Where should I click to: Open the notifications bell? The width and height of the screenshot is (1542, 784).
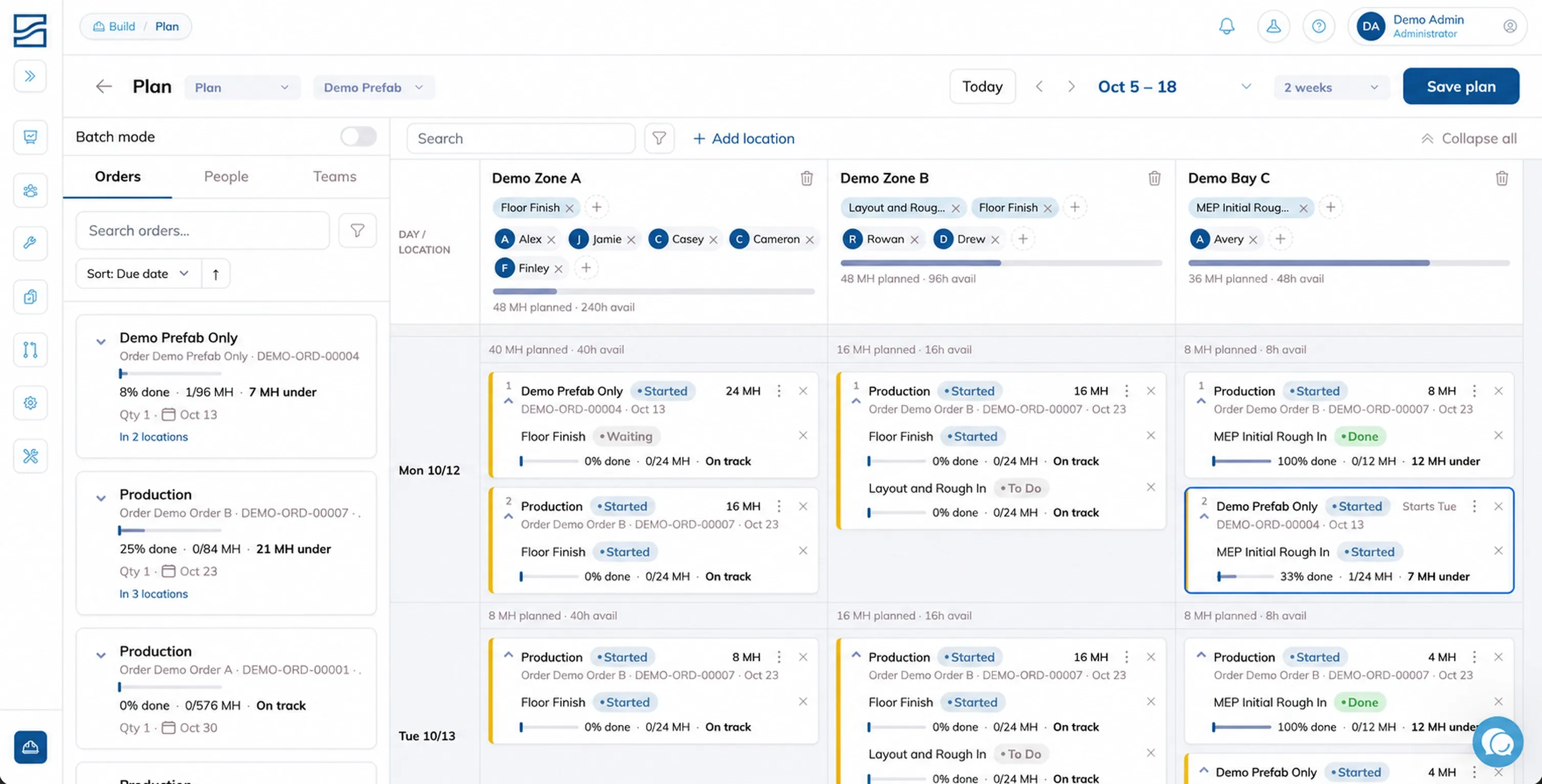[x=1227, y=27]
